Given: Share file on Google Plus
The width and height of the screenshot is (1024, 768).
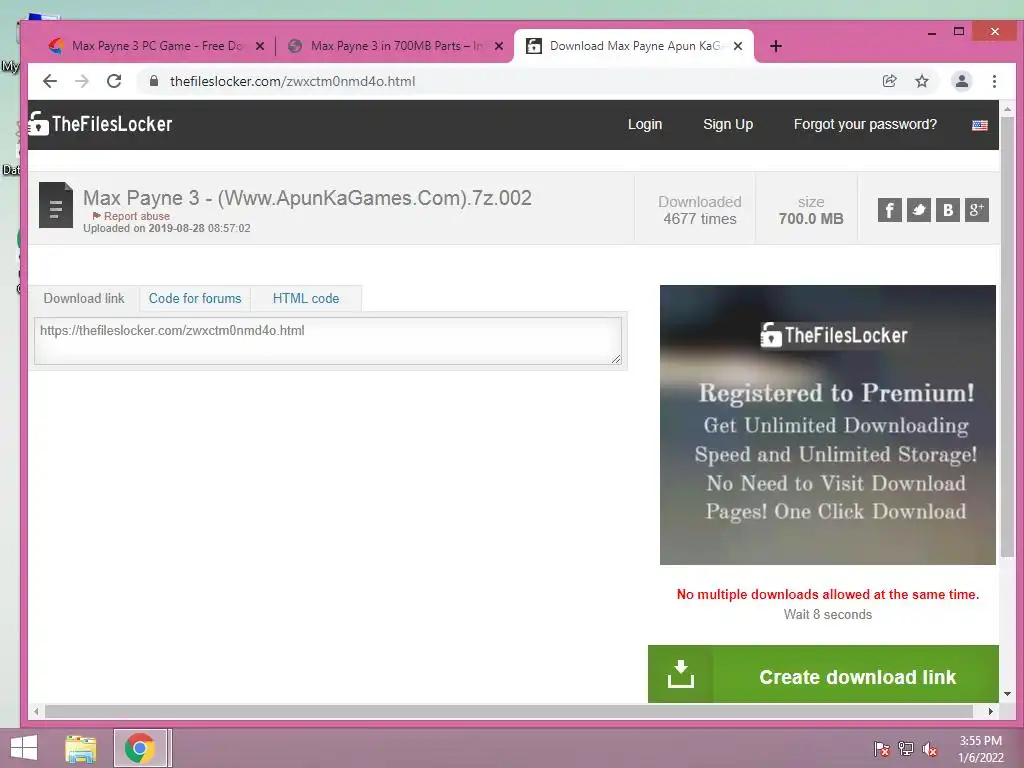Looking at the screenshot, I should (x=977, y=210).
